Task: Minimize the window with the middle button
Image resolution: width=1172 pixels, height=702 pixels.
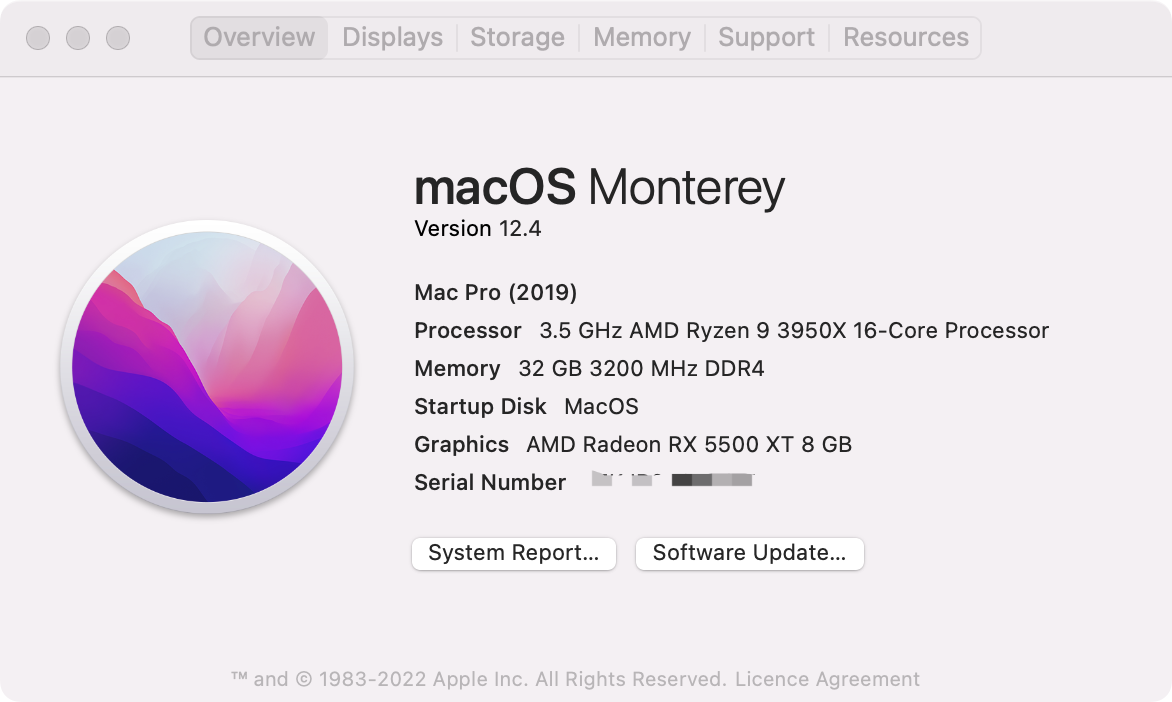Action: click(78, 38)
